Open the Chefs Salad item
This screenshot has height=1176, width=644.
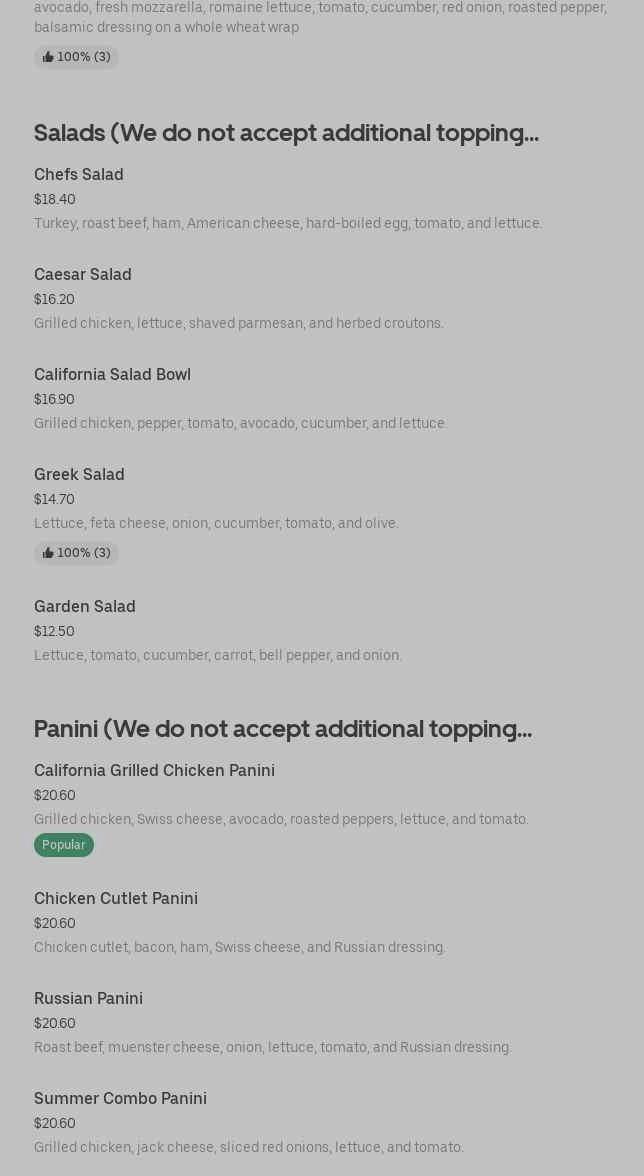point(79,174)
